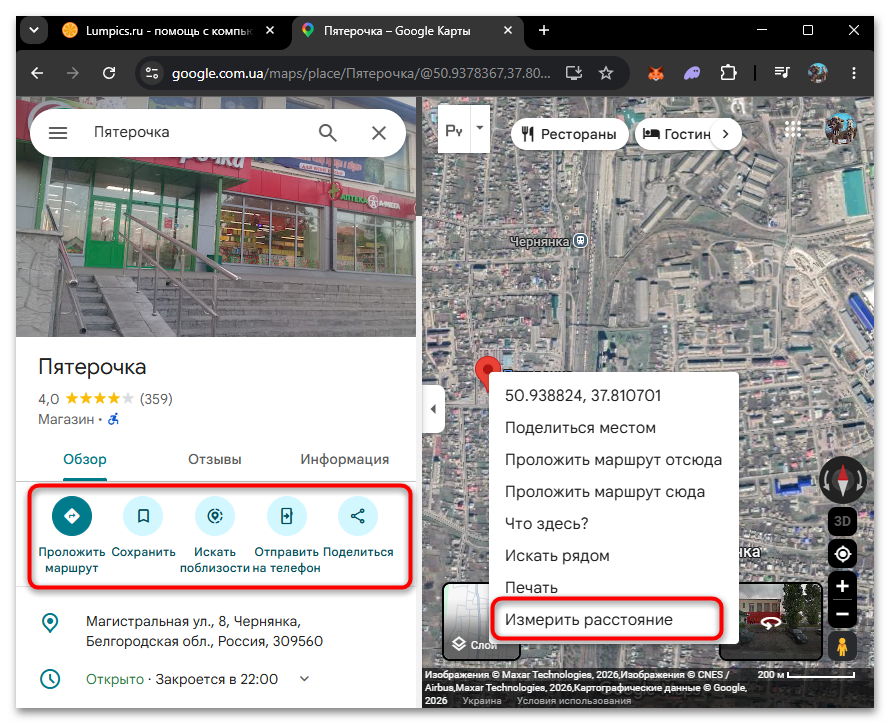Switch to the Обзор tab
This screenshot has height=724, width=890.
tap(85, 460)
